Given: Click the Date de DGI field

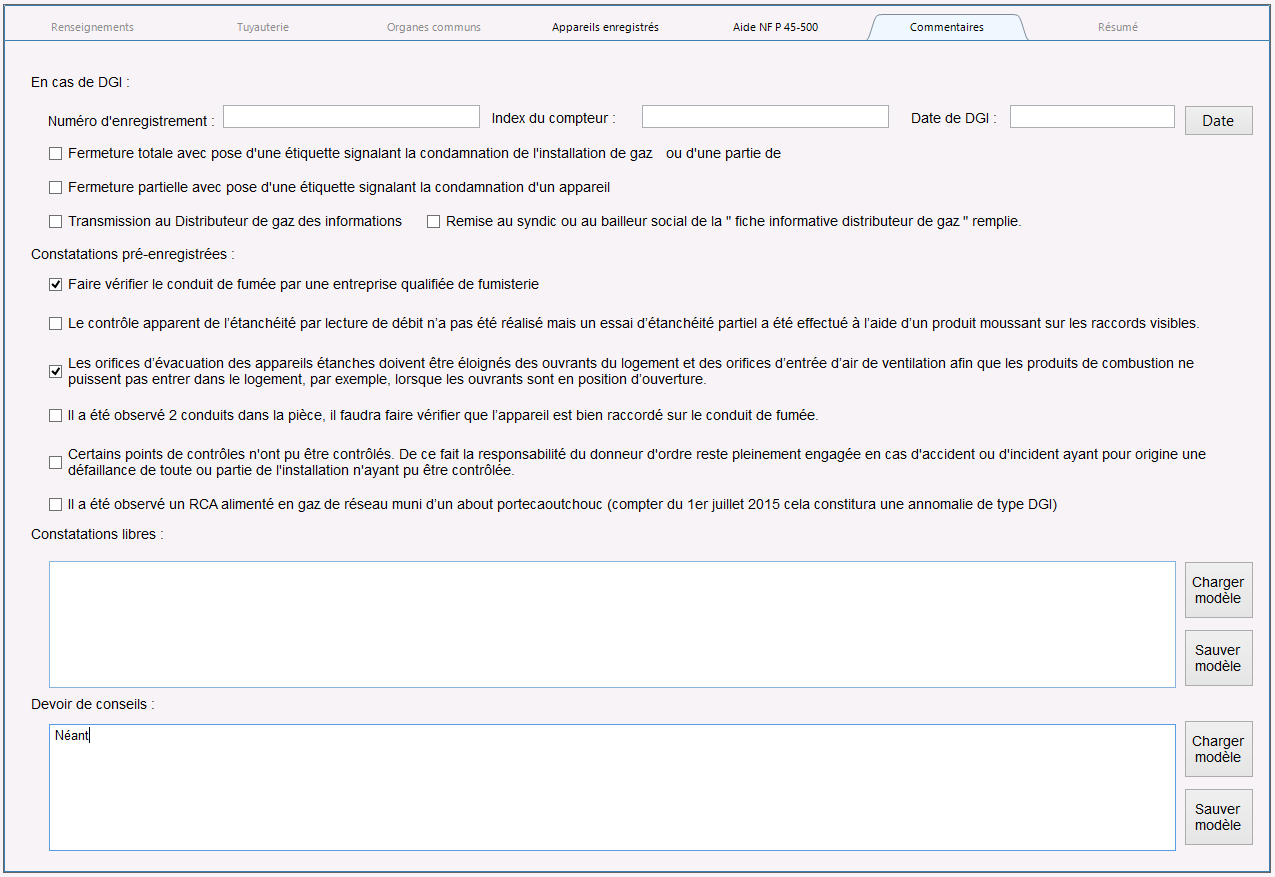Looking at the screenshot, I should coord(1092,117).
